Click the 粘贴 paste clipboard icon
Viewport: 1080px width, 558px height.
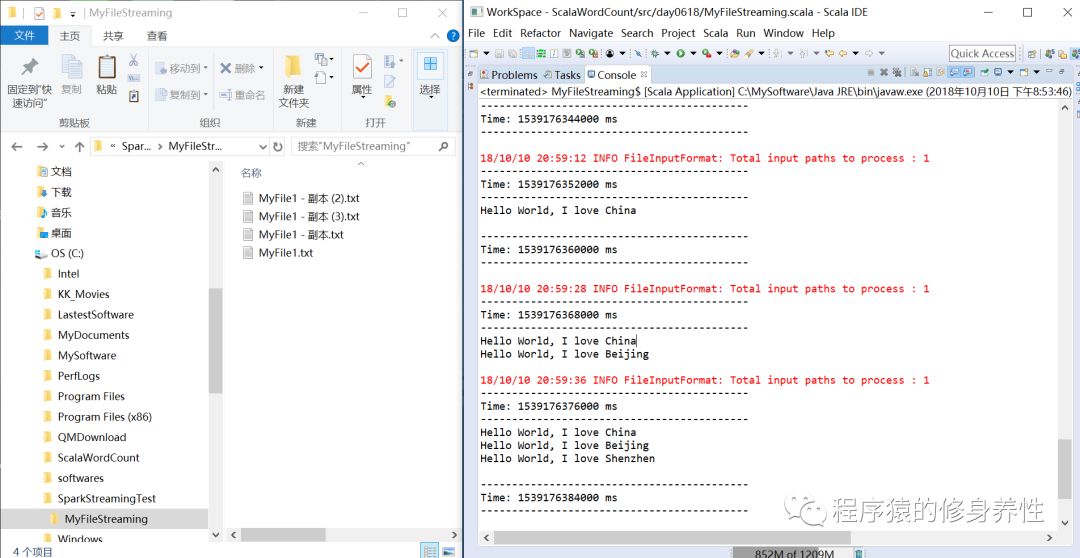[106, 68]
